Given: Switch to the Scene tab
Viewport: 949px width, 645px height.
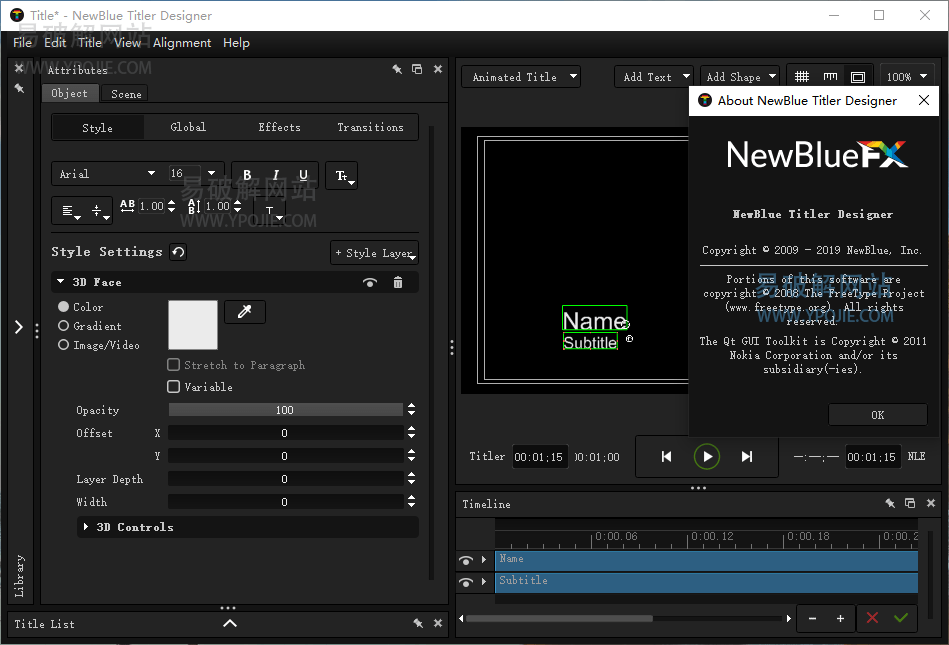Looking at the screenshot, I should click(126, 94).
